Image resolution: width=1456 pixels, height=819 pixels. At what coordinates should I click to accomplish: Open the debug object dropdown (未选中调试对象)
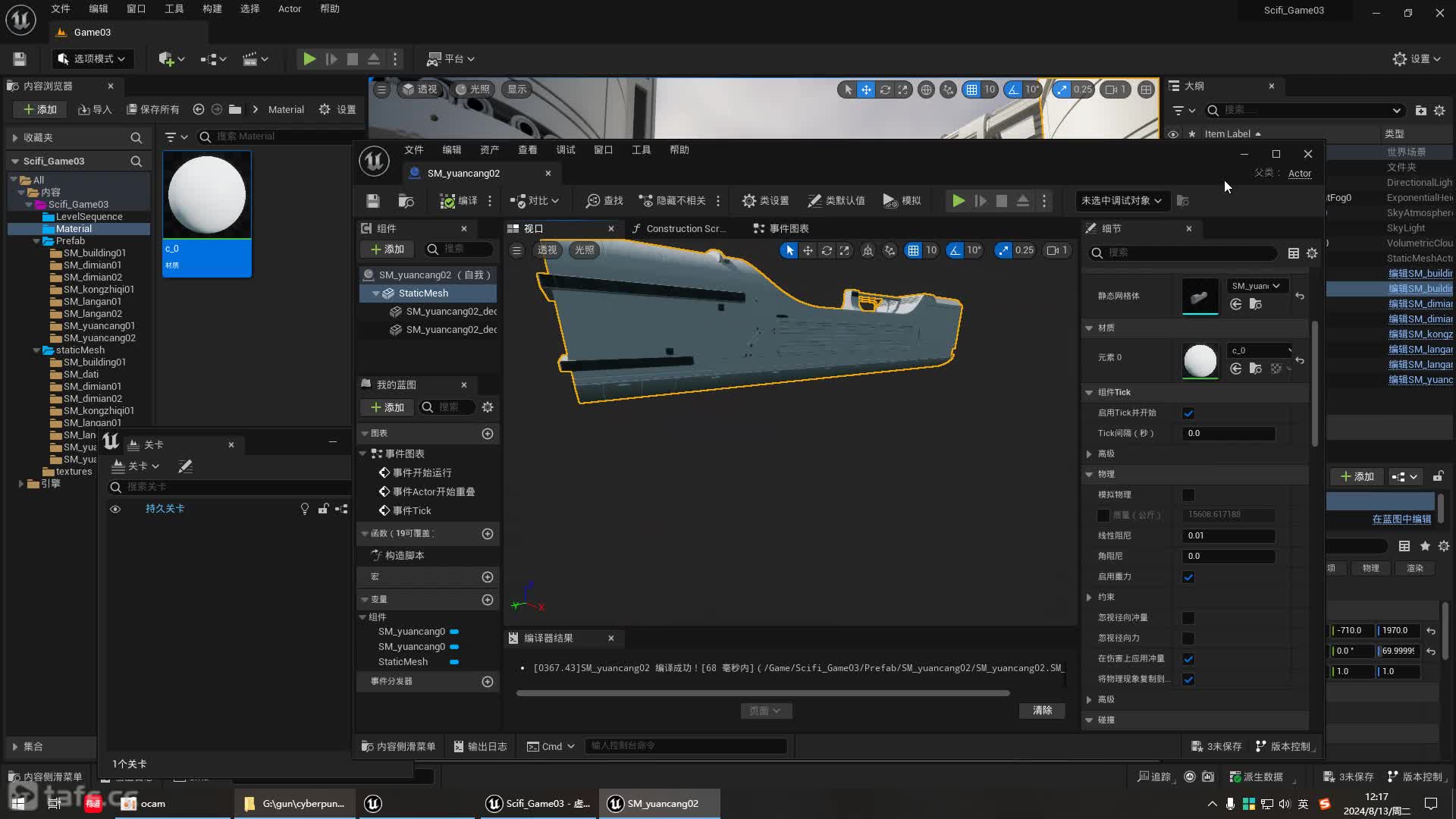(x=1122, y=201)
